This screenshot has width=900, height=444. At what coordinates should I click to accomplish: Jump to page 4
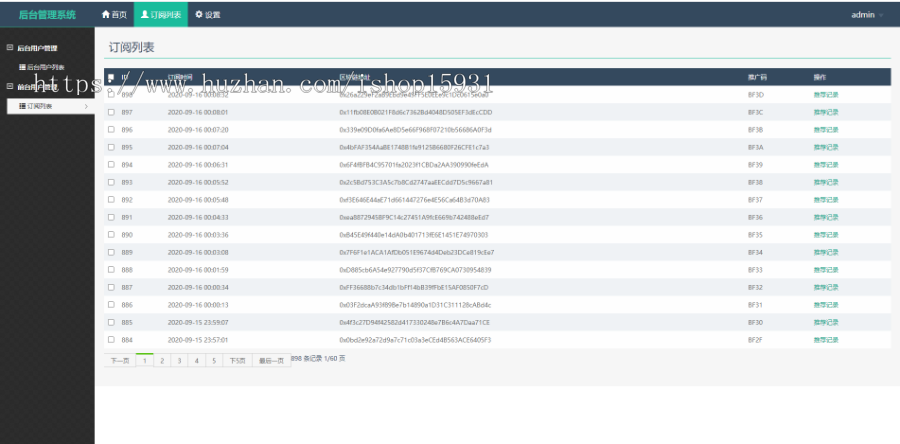point(196,360)
